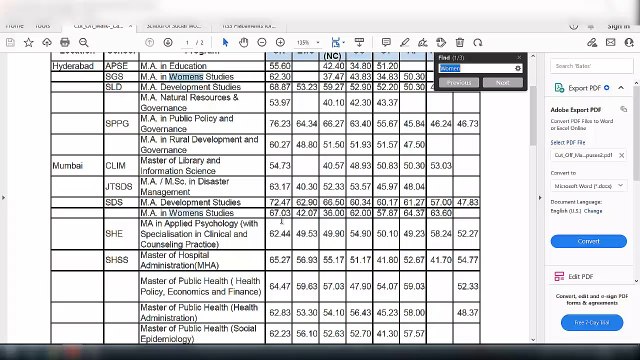Image resolution: width=640 pixels, height=360 pixels.
Task: Click the current page number field
Action: click(187, 42)
